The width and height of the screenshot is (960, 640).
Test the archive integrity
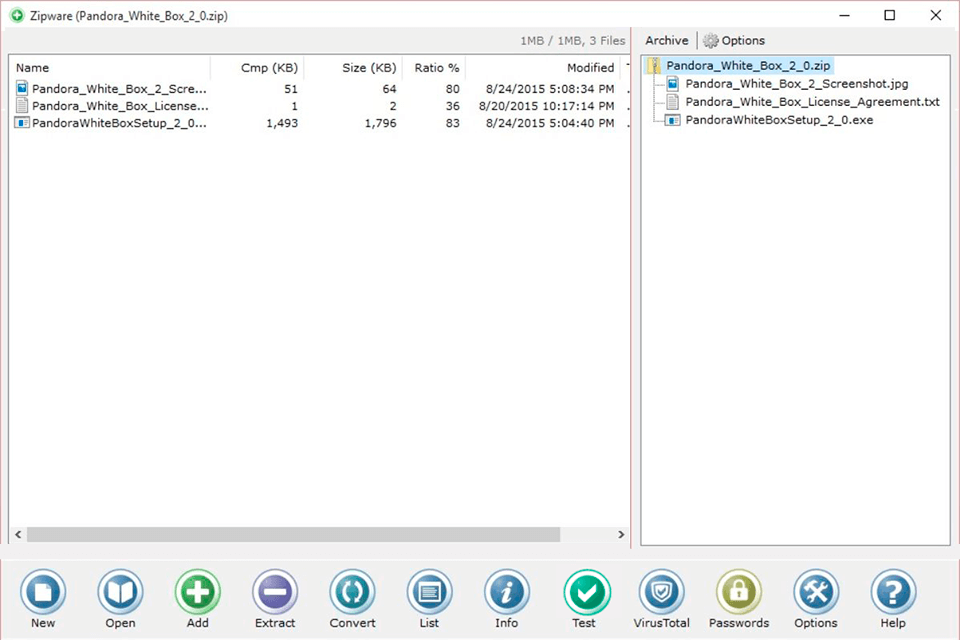click(x=584, y=598)
